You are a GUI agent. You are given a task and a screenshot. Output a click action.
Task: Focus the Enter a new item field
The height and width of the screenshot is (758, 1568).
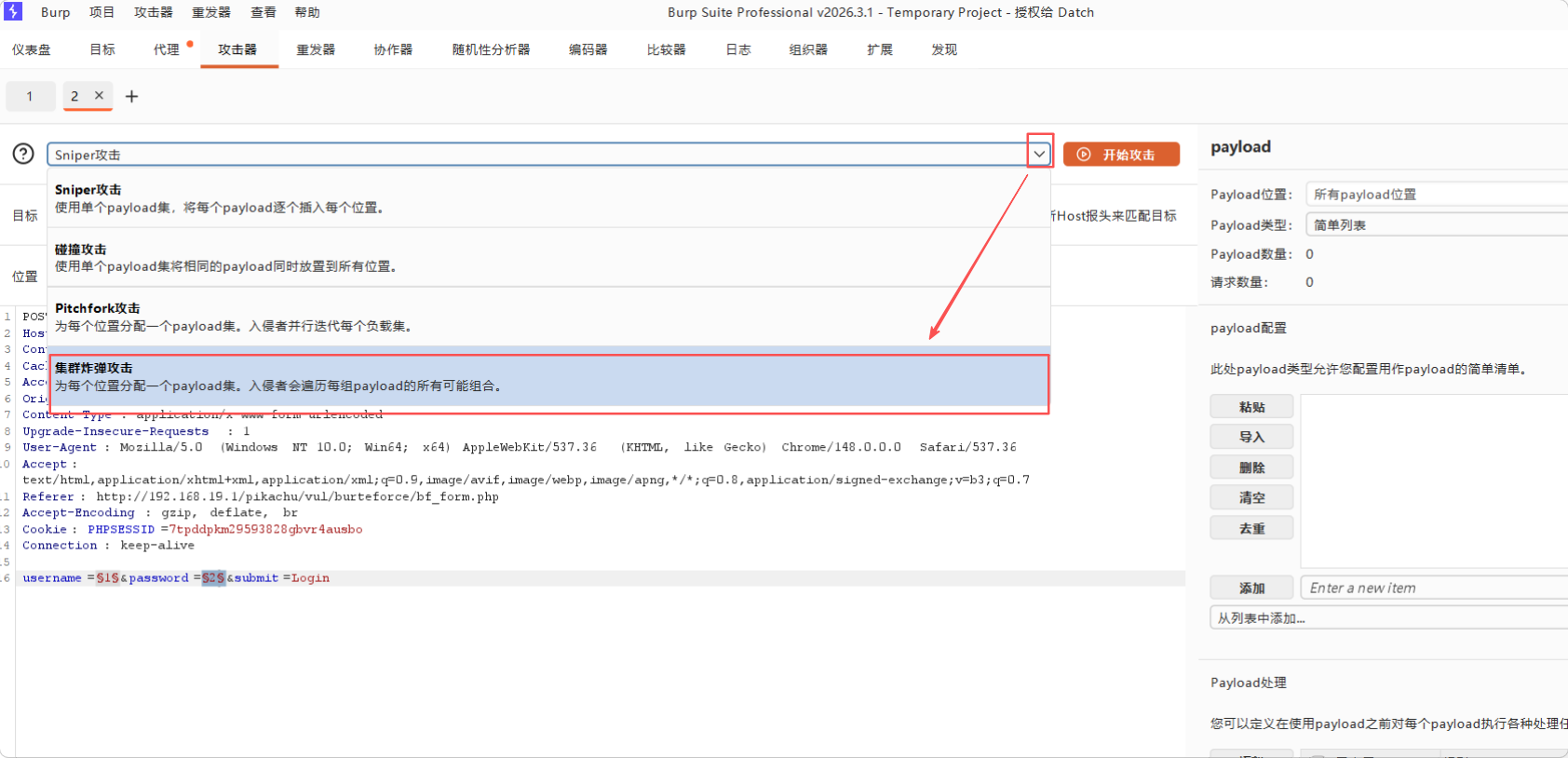tap(1435, 588)
